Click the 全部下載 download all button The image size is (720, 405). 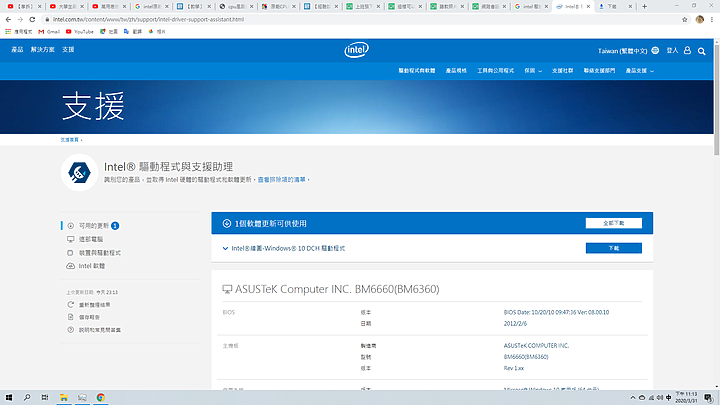click(613, 223)
